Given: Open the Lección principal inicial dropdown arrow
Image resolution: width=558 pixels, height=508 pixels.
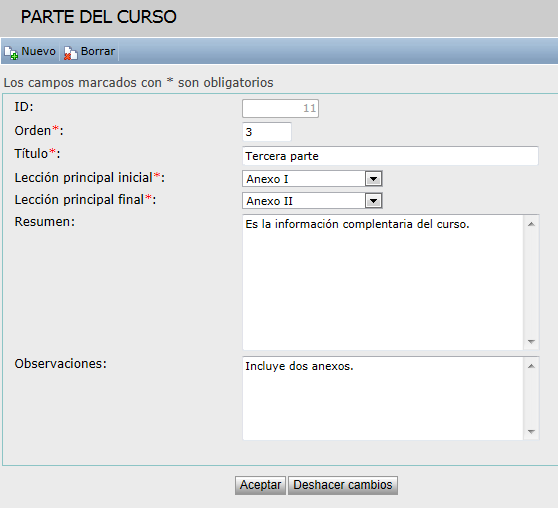Looking at the screenshot, I should tap(373, 179).
